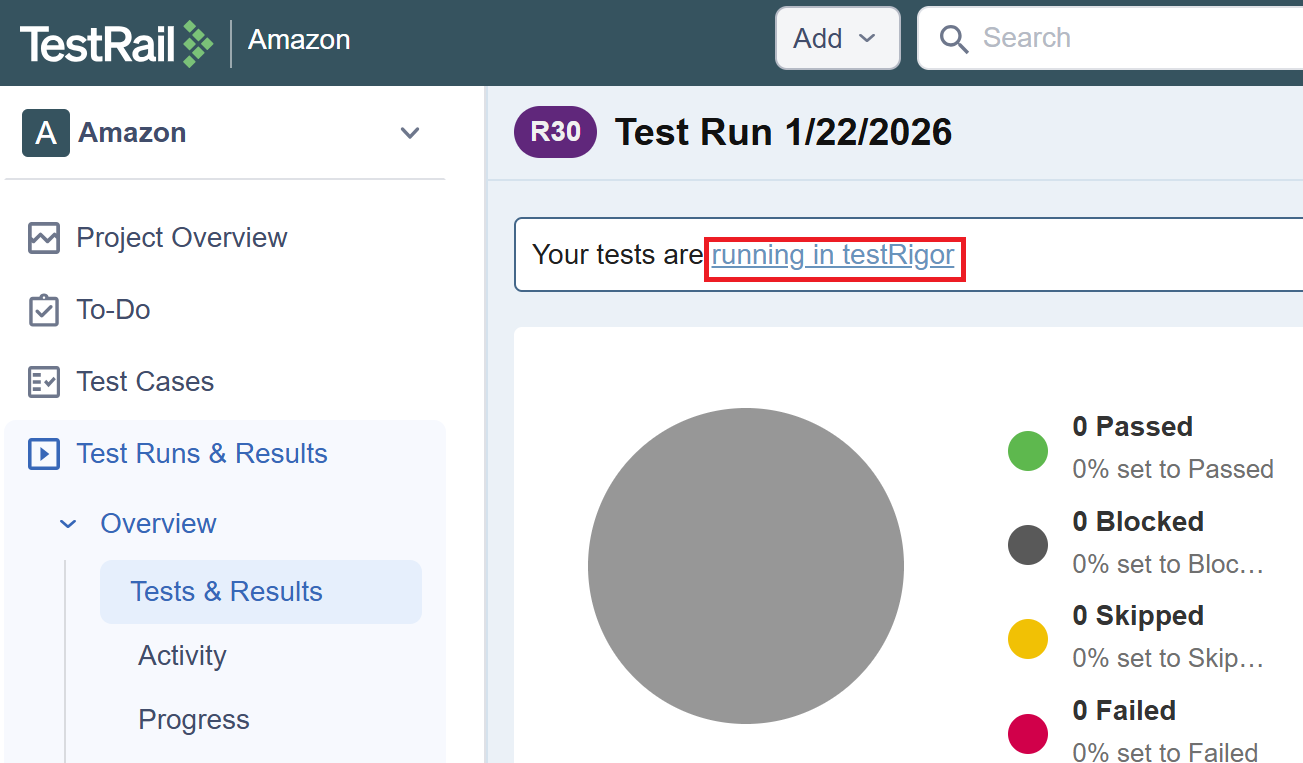Image resolution: width=1303 pixels, height=763 pixels.
Task: Open Project Overview in sidebar
Action: point(181,238)
